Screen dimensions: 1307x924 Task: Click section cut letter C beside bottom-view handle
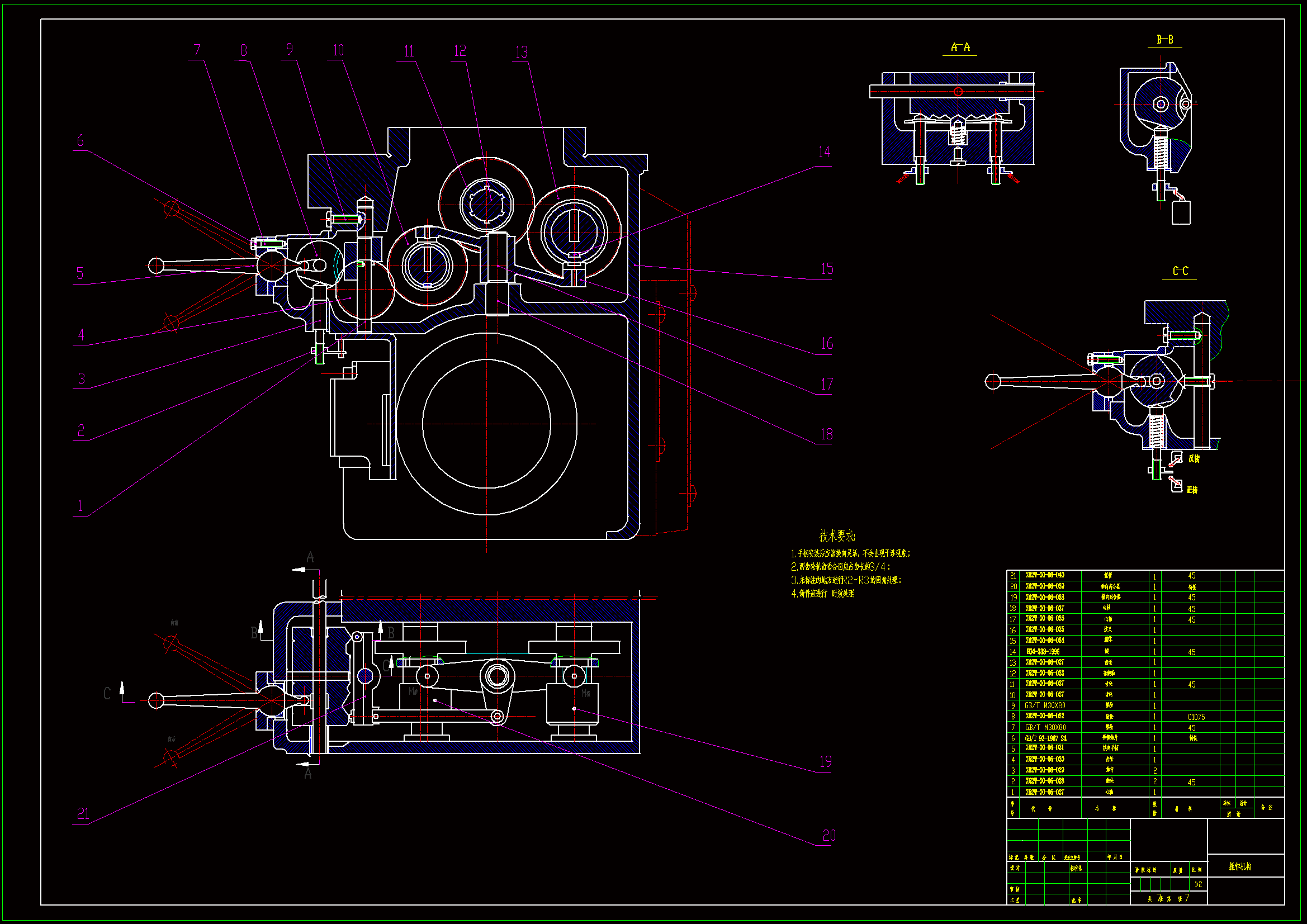click(106, 694)
